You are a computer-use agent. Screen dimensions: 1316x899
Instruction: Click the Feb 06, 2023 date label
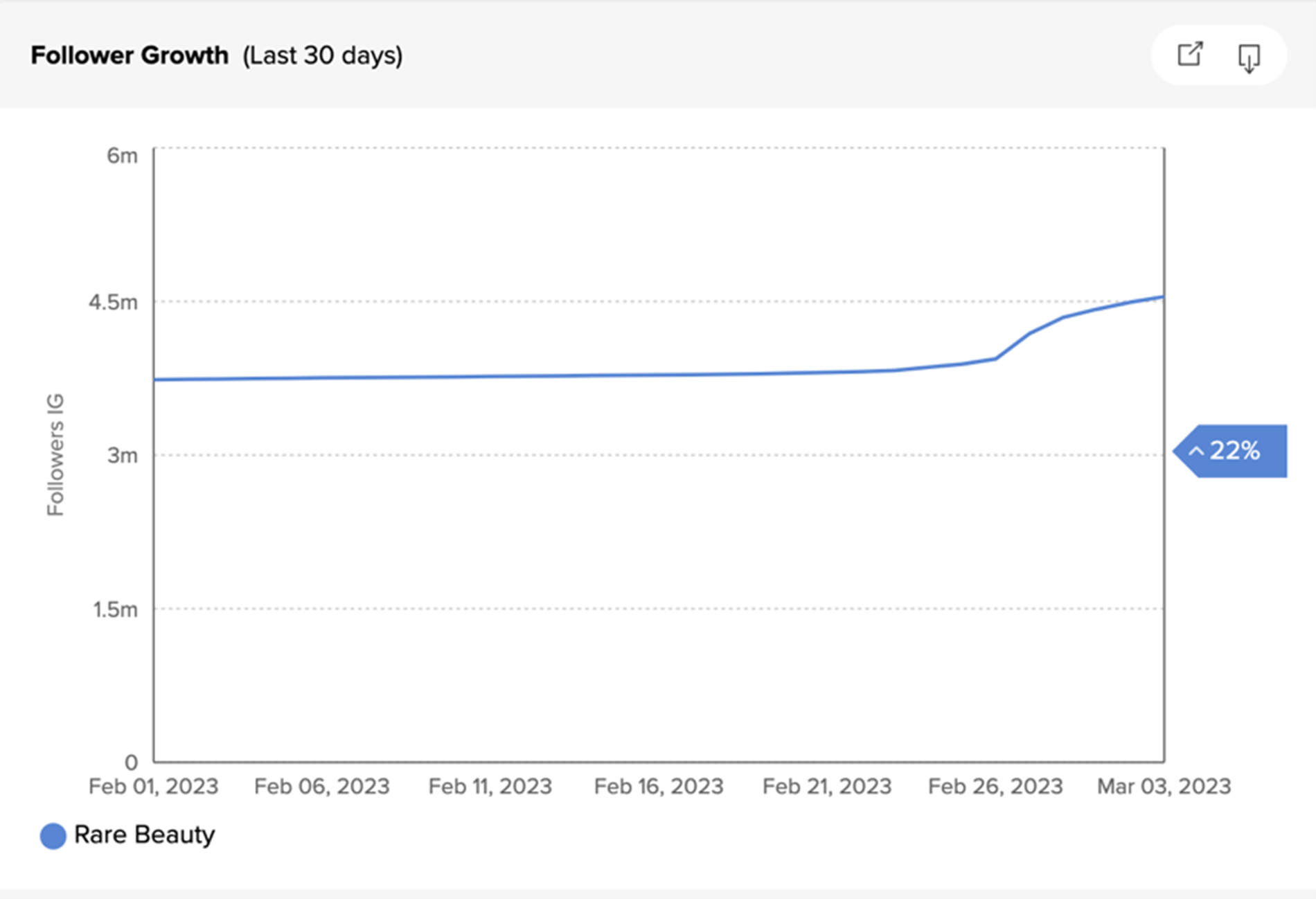pyautogui.click(x=321, y=787)
